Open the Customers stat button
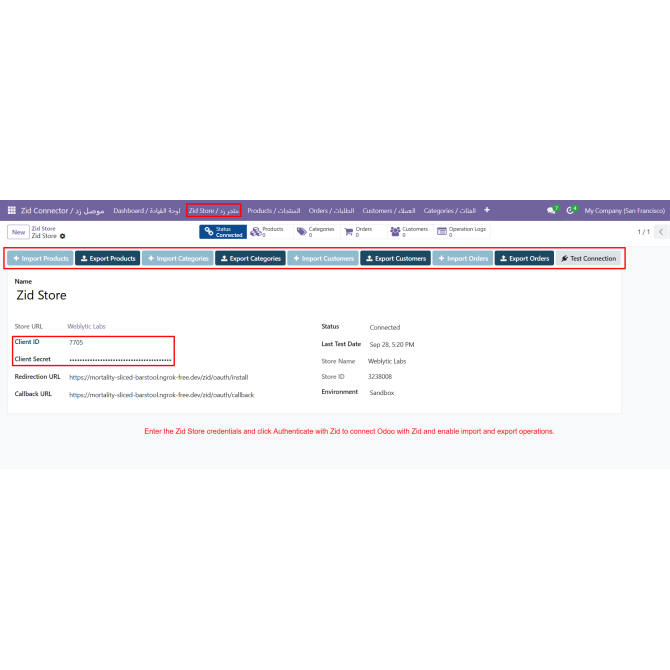The height and width of the screenshot is (670, 670). tap(410, 232)
